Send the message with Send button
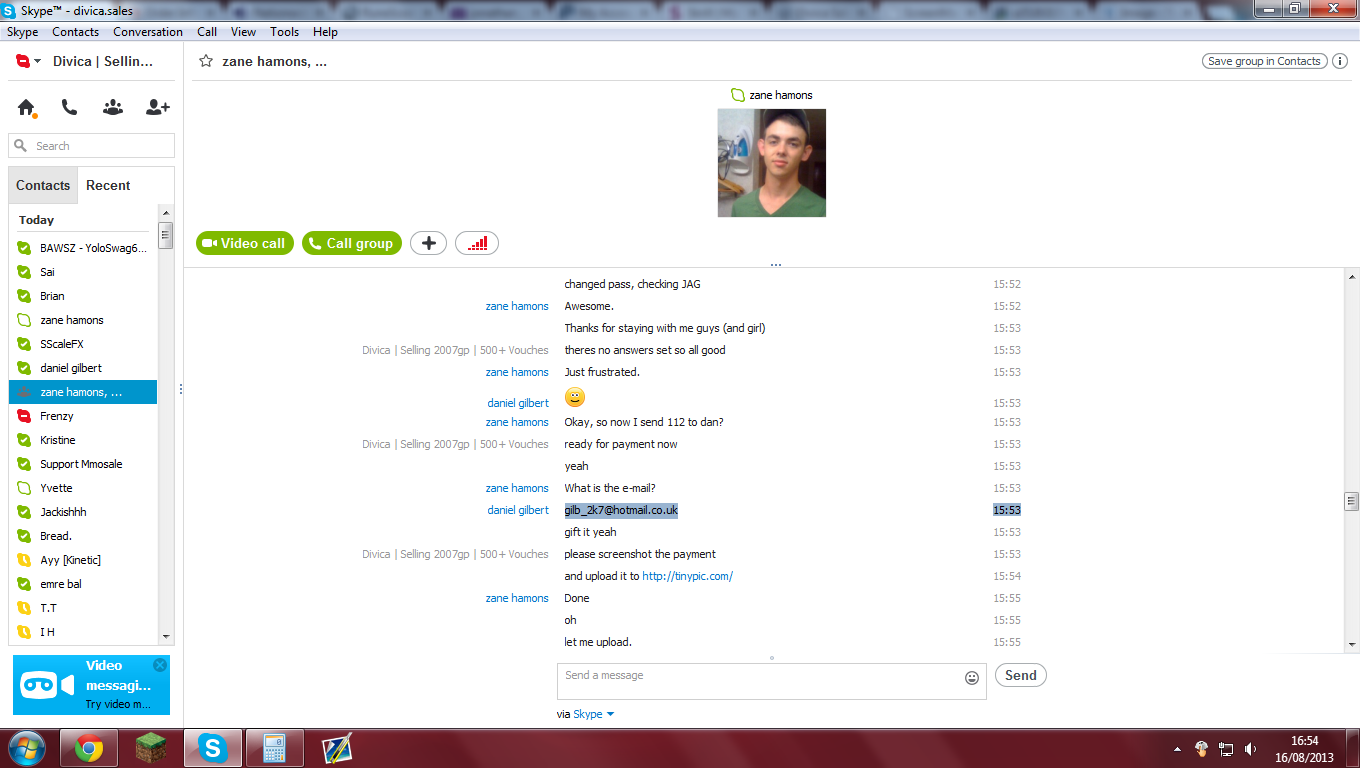This screenshot has height=768, width=1360. [x=1021, y=675]
